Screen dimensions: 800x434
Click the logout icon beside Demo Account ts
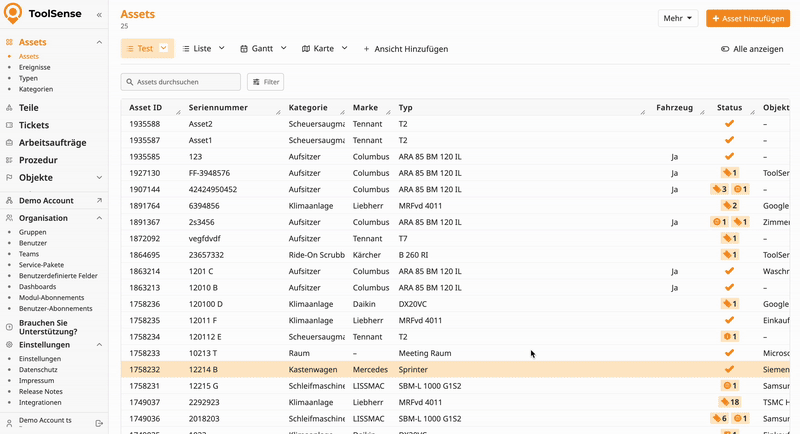[x=99, y=423]
